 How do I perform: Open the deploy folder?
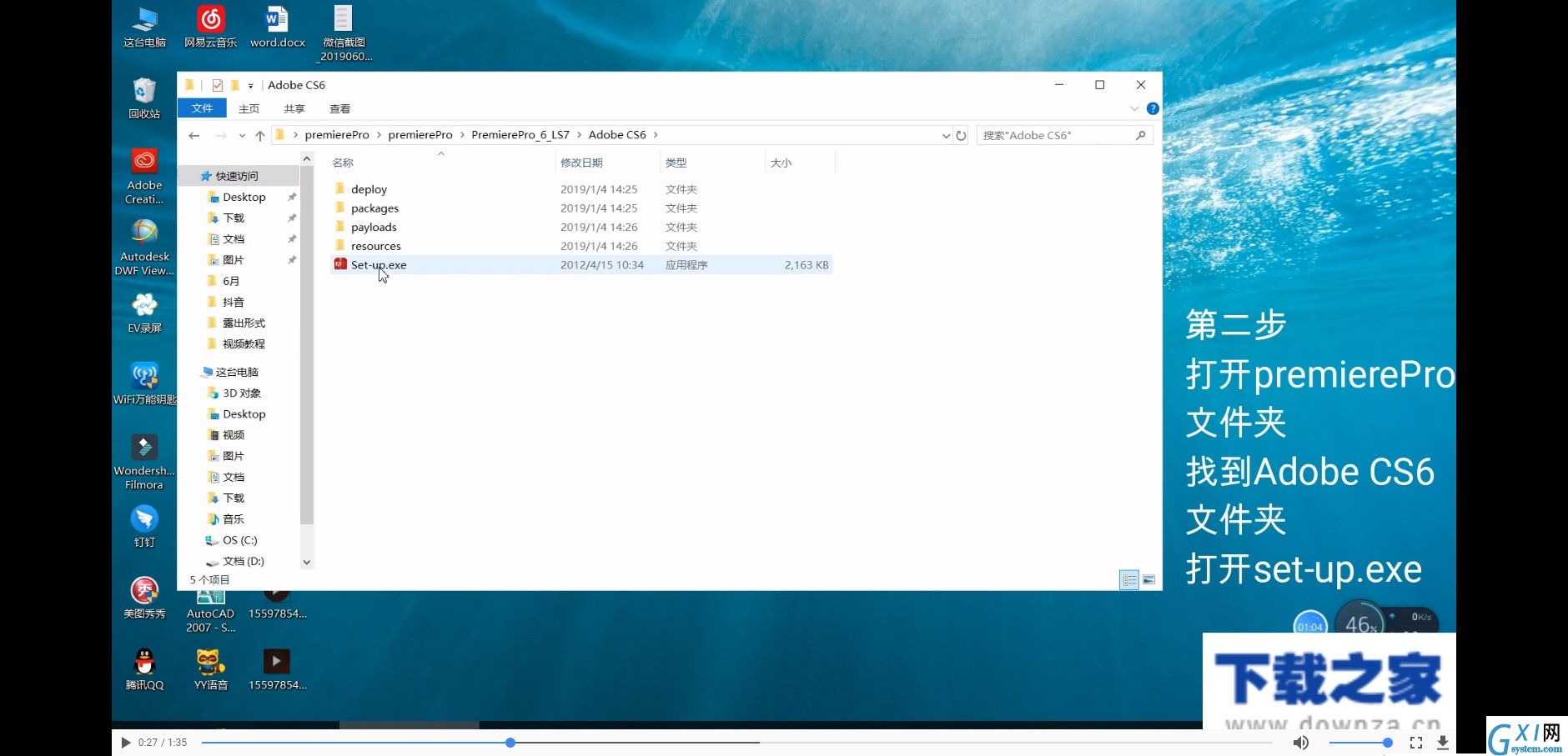point(369,189)
